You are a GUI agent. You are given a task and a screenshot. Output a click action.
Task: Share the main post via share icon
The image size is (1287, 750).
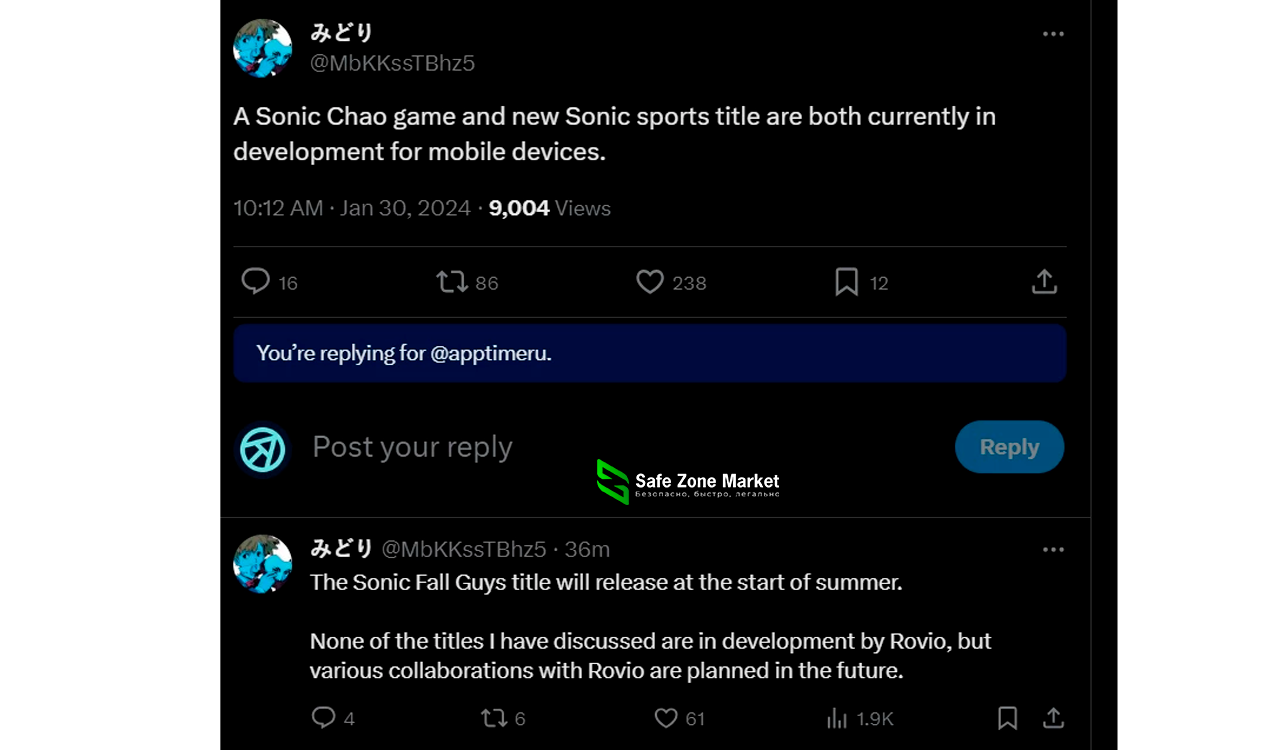[1044, 282]
